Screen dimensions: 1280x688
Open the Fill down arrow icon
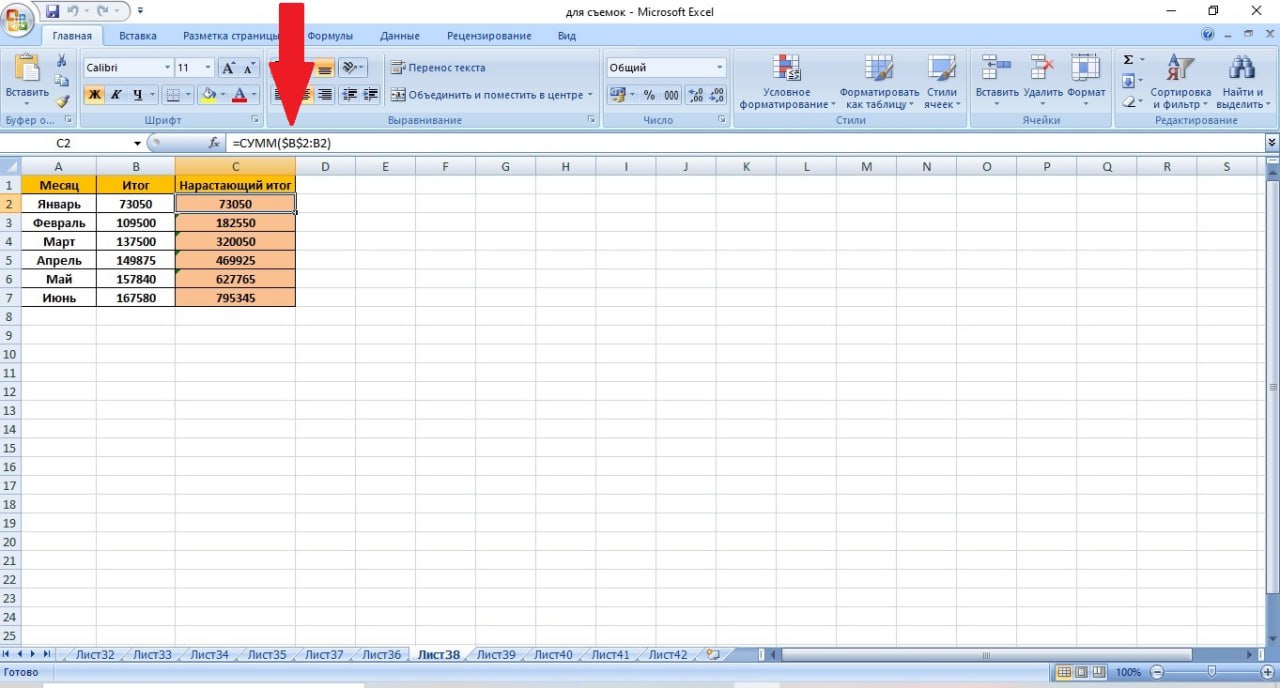pyautogui.click(x=1128, y=81)
